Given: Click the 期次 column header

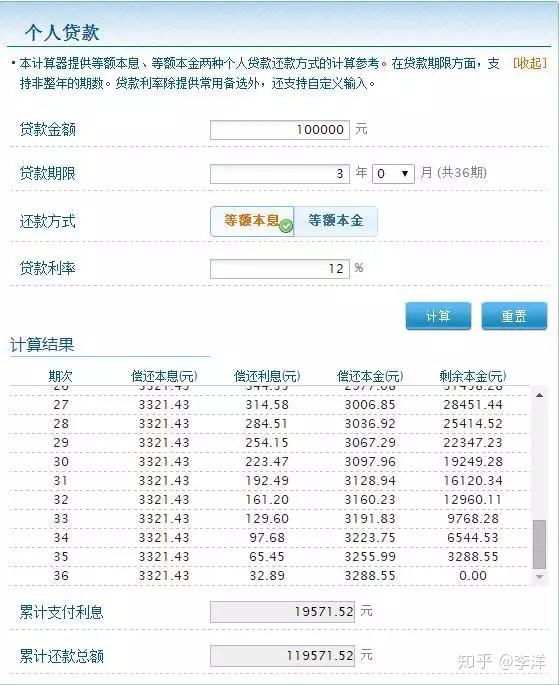Looking at the screenshot, I should tap(60, 376).
